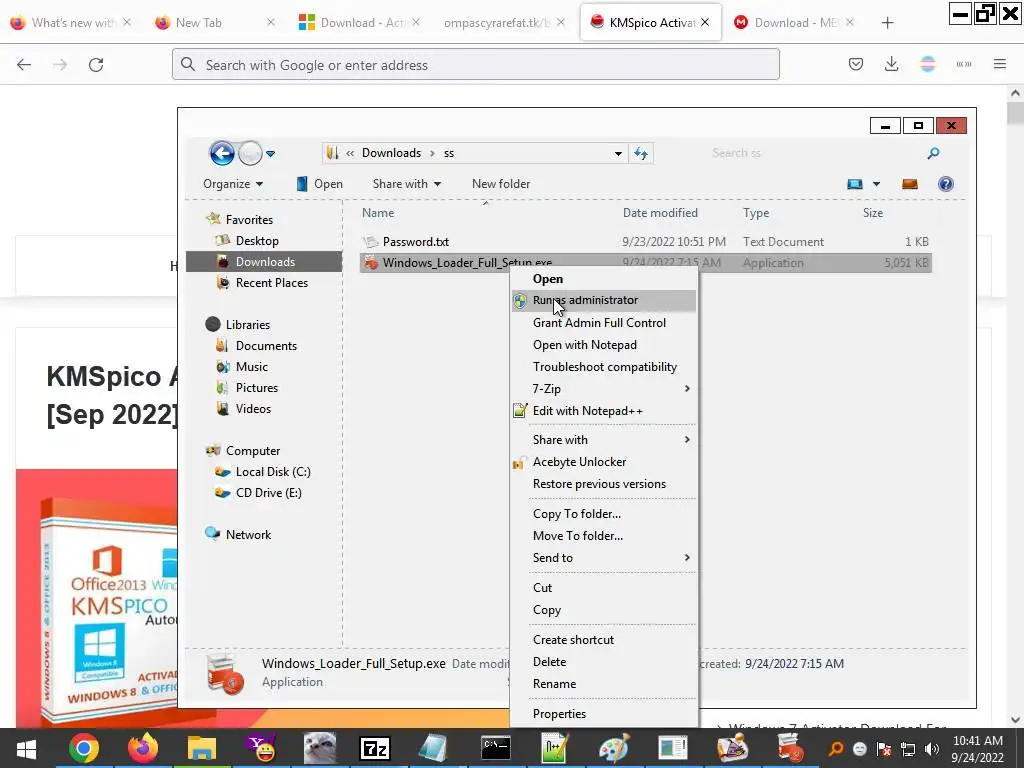Expand the address bar path dropdown

coord(618,153)
